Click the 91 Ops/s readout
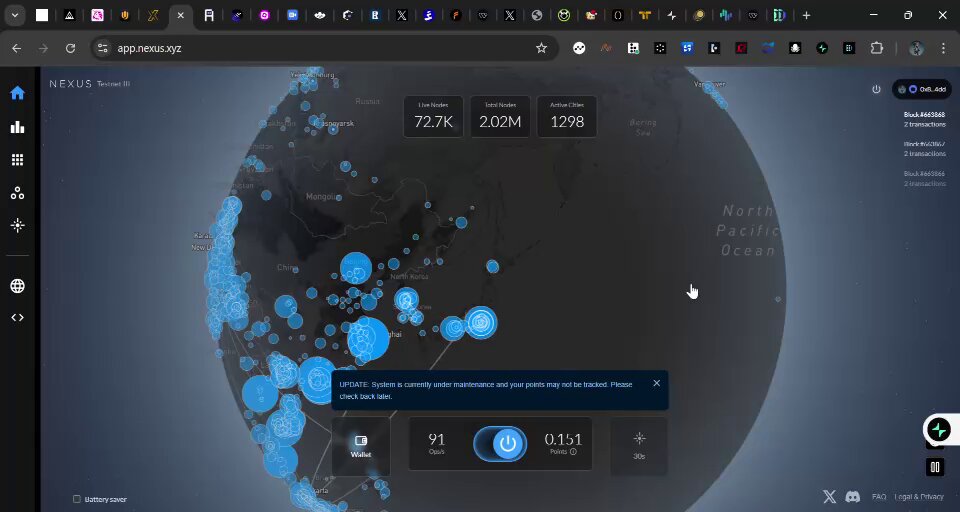 [x=437, y=443]
